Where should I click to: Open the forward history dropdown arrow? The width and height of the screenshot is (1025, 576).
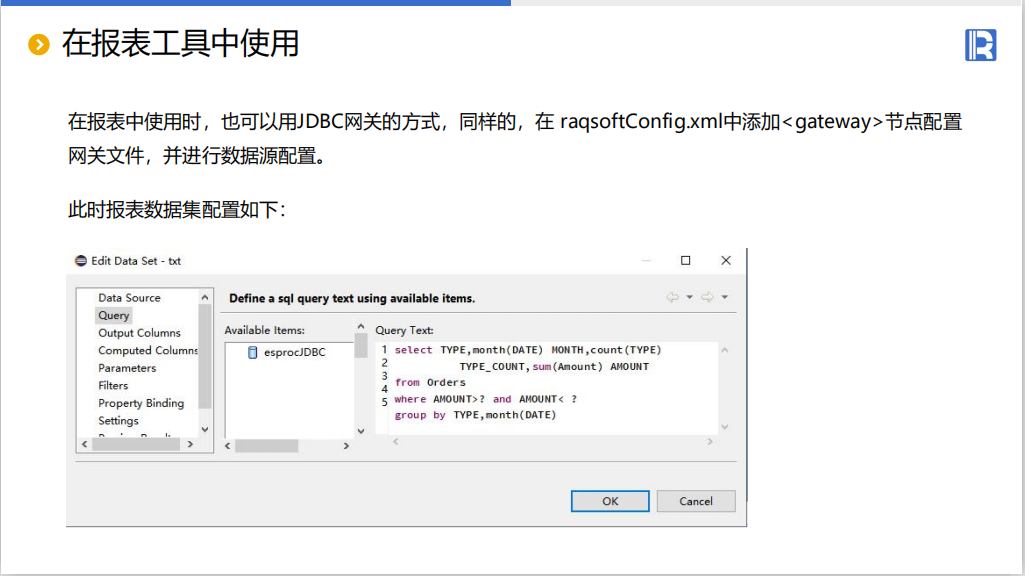pos(725,297)
